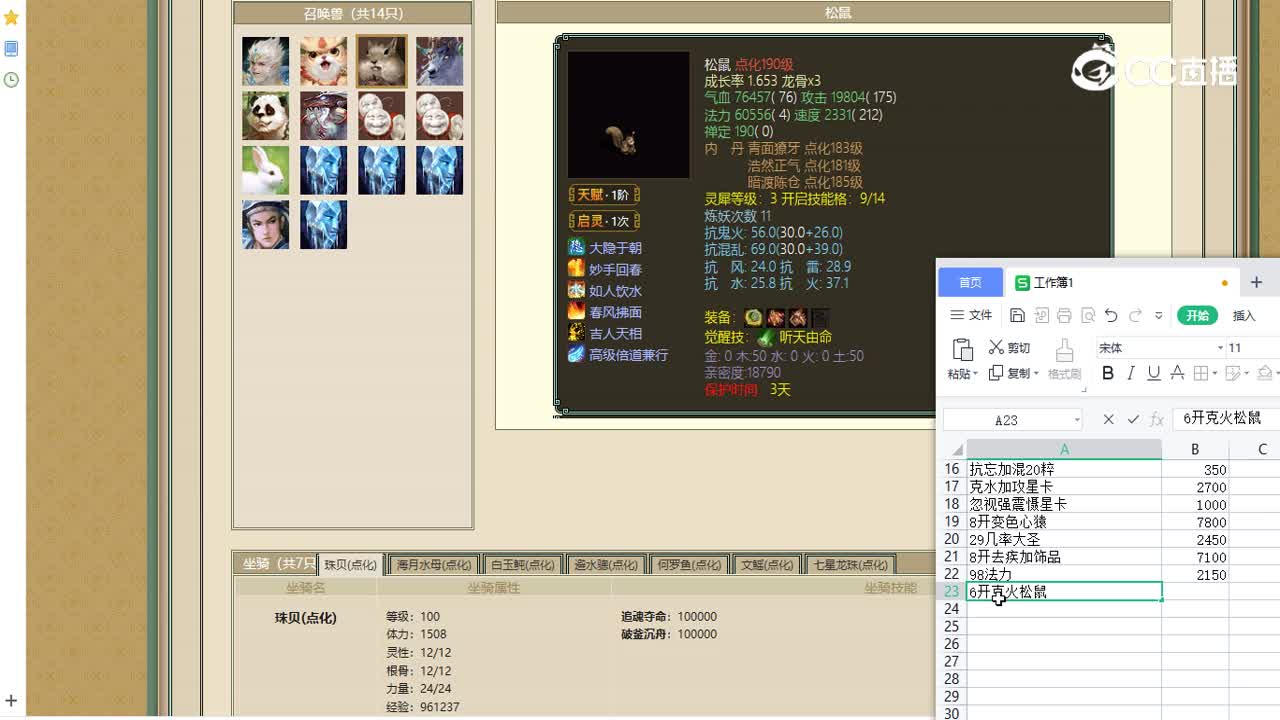The image size is (1280, 720).
Task: Switch to the 首页 tab in WPS
Action: tap(970, 282)
